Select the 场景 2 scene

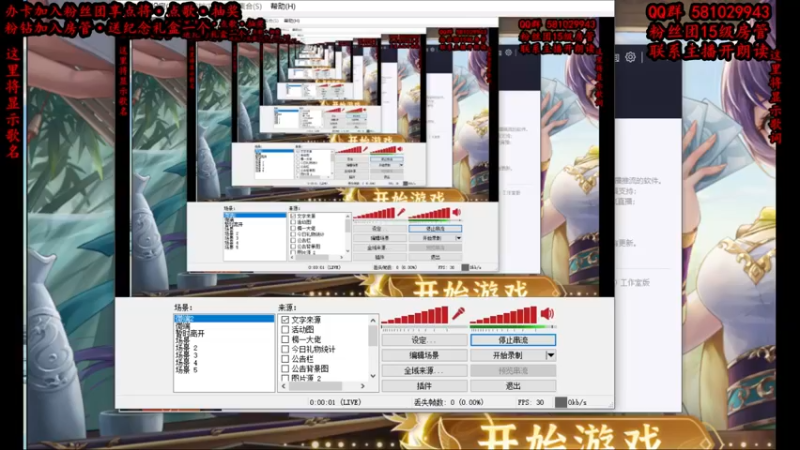[x=186, y=348]
